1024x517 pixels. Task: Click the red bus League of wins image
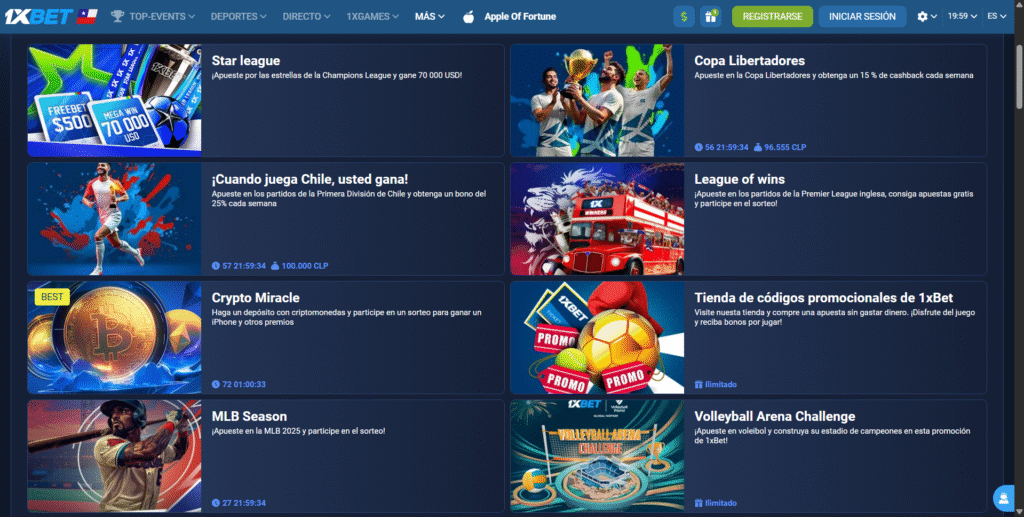click(598, 219)
